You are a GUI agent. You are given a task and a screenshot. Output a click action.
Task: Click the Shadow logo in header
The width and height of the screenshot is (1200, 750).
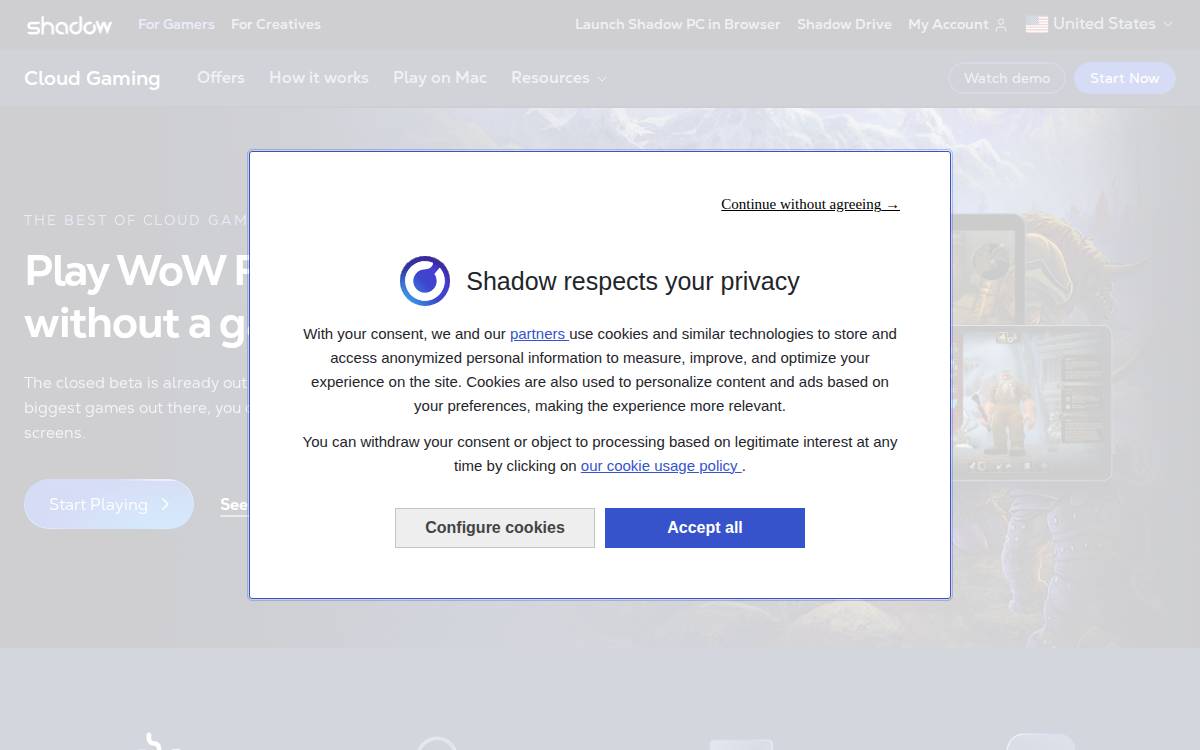click(69, 25)
